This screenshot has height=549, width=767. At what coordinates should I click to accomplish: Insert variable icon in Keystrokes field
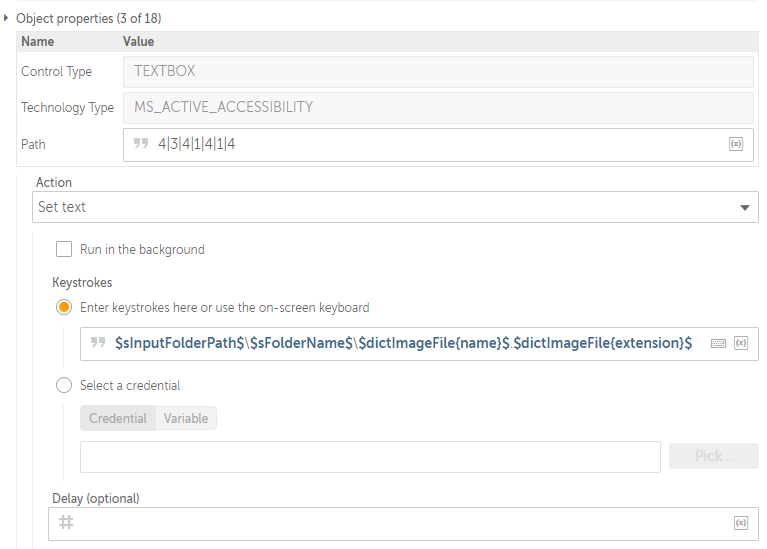pos(741,343)
